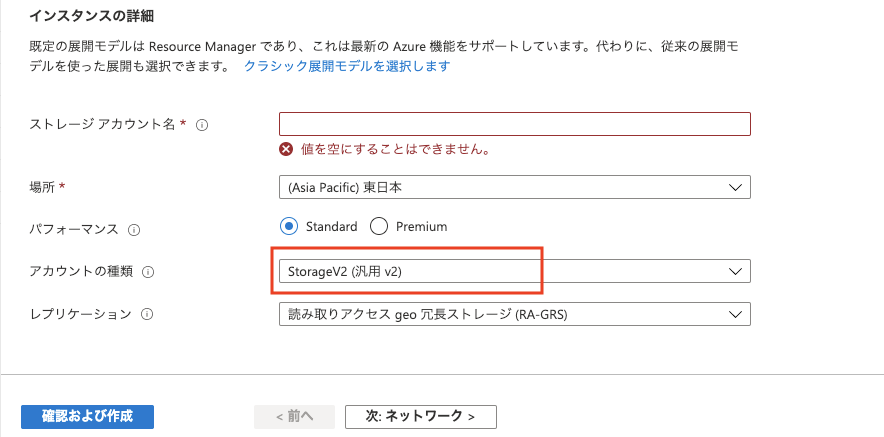Focus the empty storage account name field
Screen dimensions: 884x437
click(x=515, y=124)
